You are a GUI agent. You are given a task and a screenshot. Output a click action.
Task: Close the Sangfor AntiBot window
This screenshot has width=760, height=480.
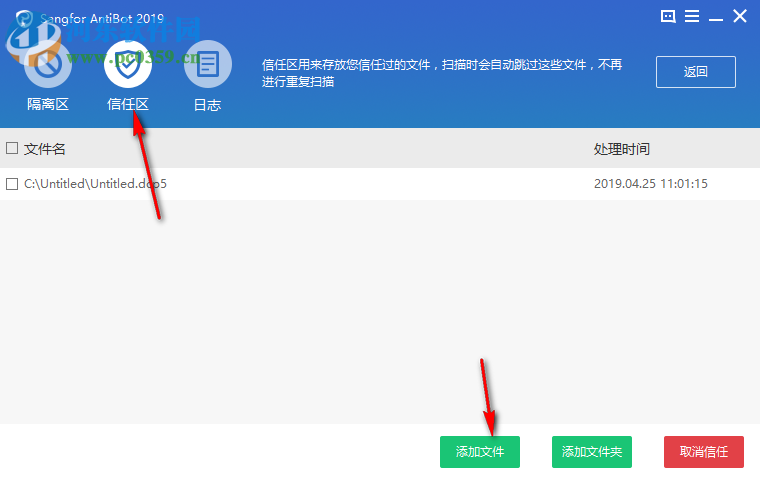(x=740, y=16)
